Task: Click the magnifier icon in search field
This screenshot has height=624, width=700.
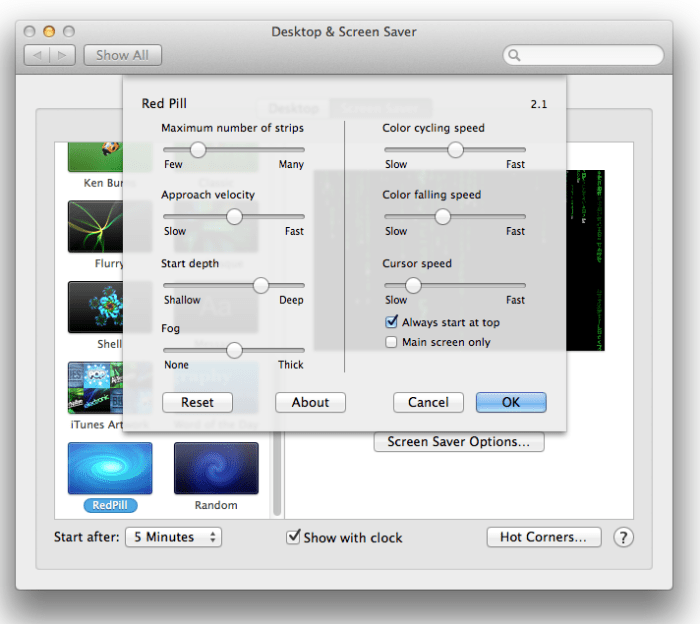Action: [x=517, y=56]
